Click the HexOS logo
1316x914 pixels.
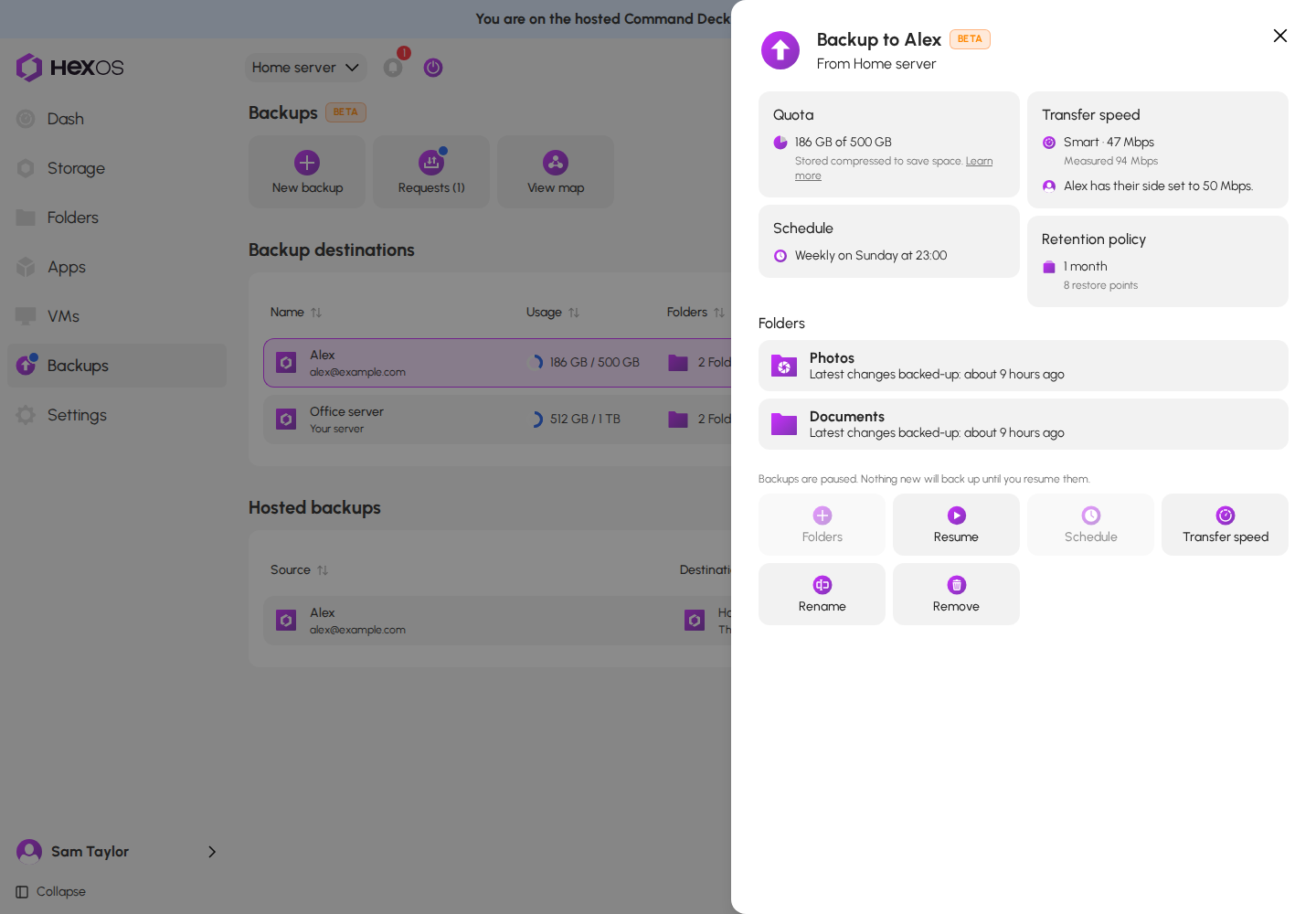pos(69,67)
